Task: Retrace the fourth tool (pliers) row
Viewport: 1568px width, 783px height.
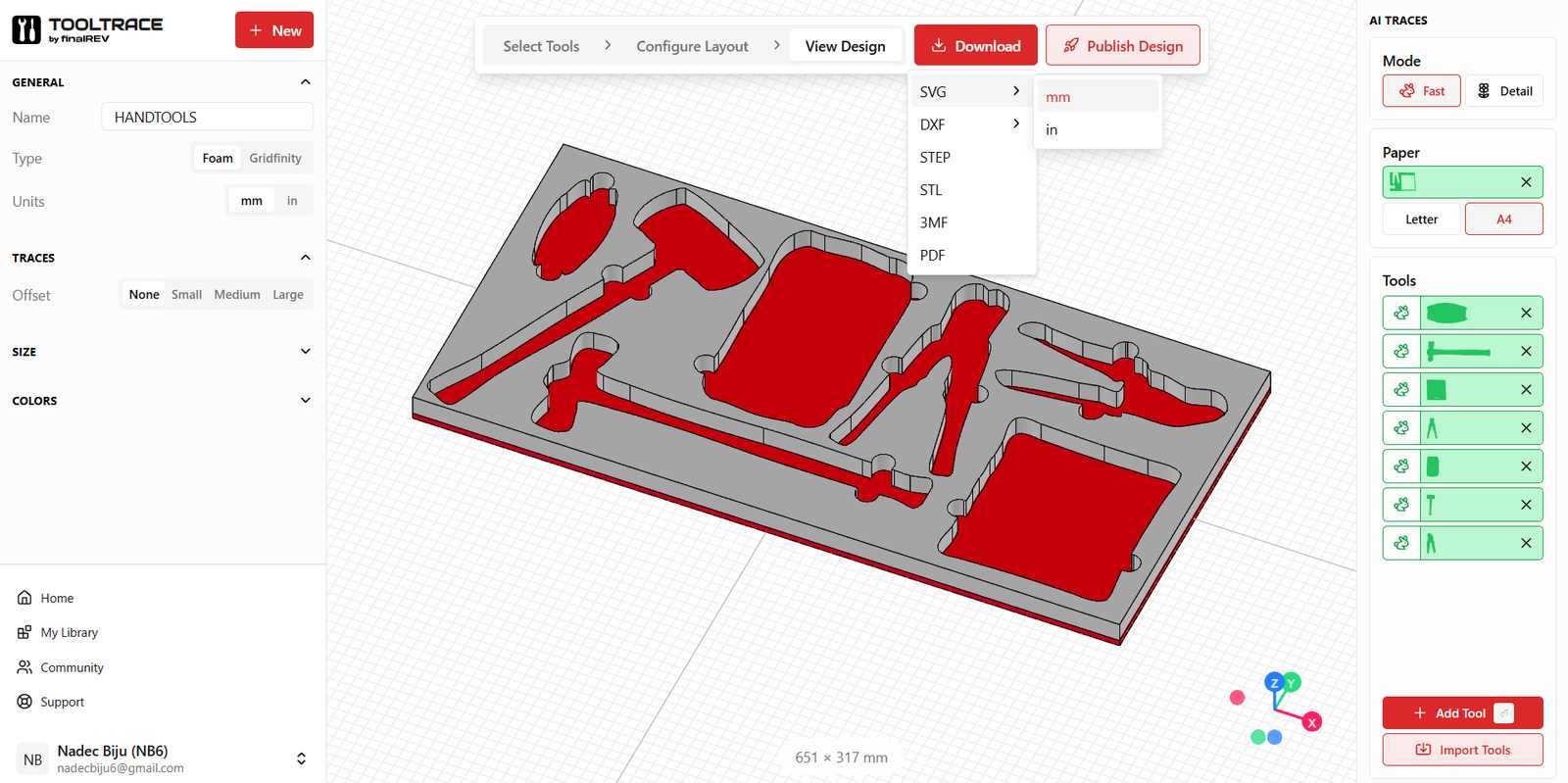Action: (1401, 427)
